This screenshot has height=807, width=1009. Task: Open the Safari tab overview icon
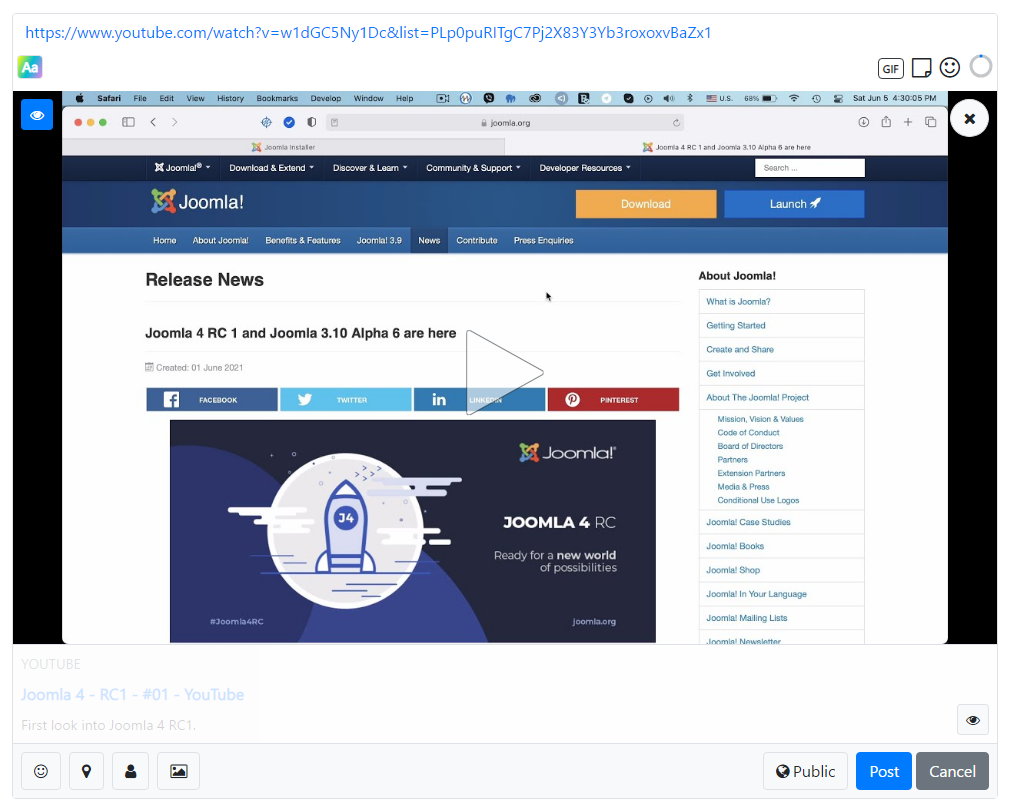930,122
